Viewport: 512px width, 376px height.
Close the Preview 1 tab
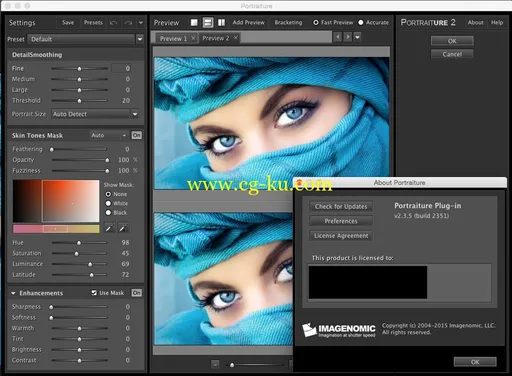click(x=193, y=38)
